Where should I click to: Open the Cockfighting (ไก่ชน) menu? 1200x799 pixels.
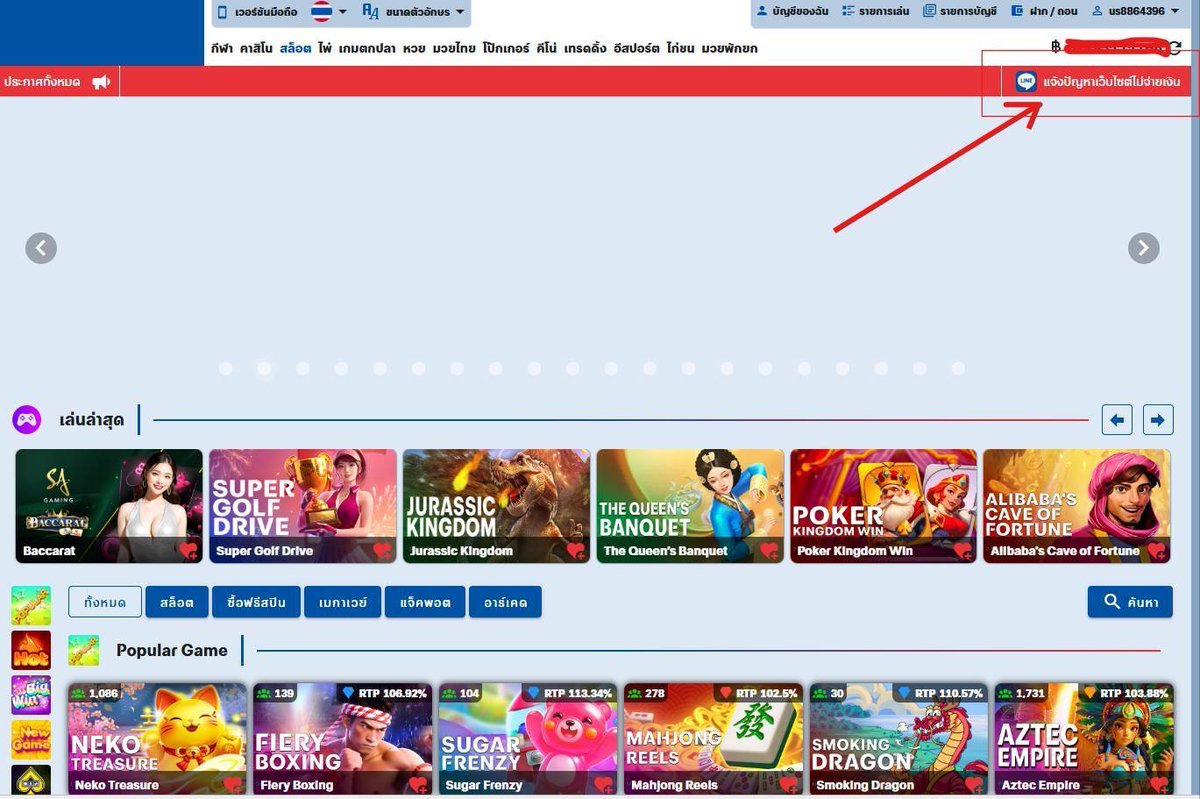coord(681,48)
